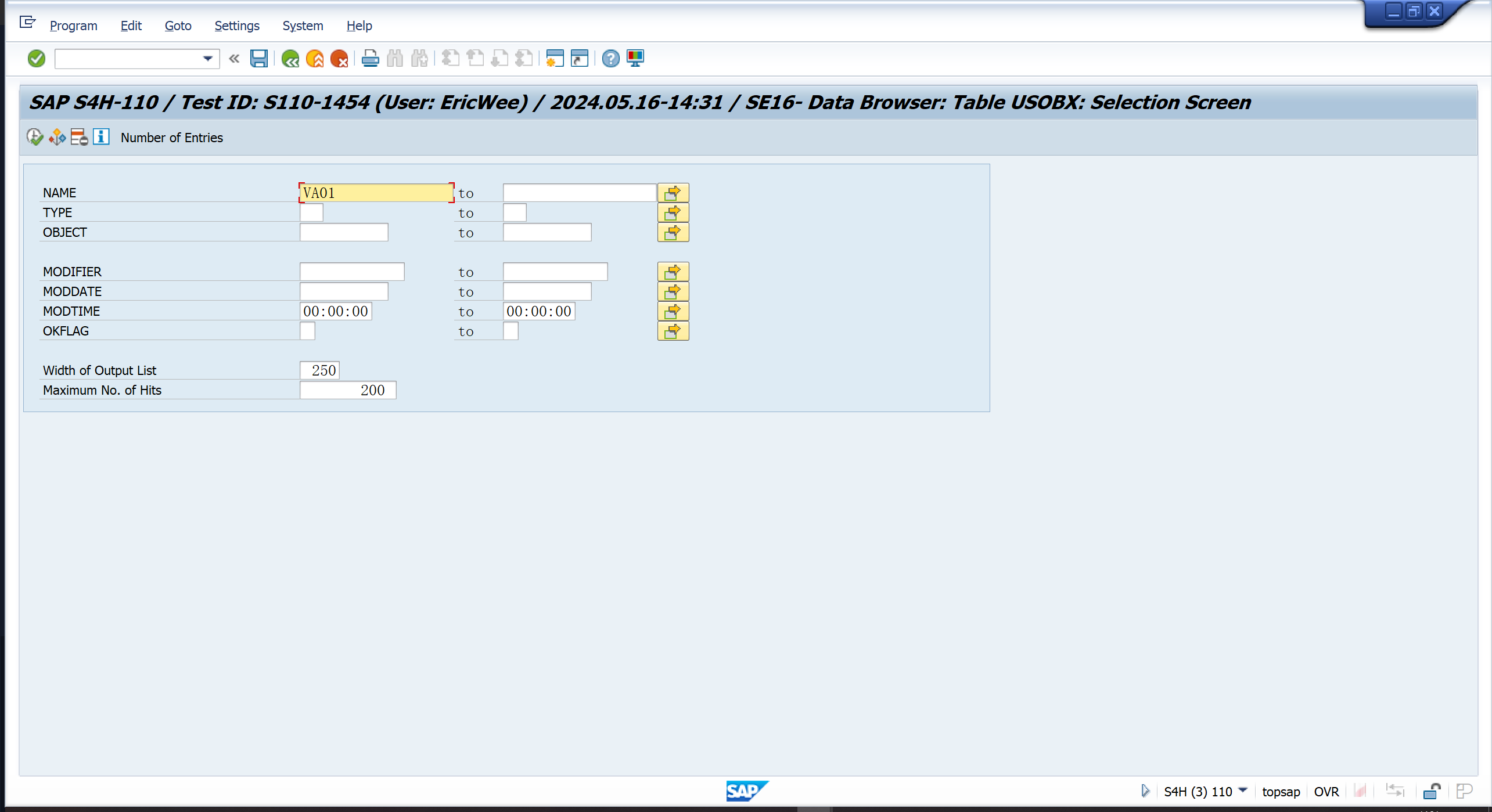This screenshot has height=812, width=1492.
Task: Expand the command field dropdown arrow
Action: [x=207, y=58]
